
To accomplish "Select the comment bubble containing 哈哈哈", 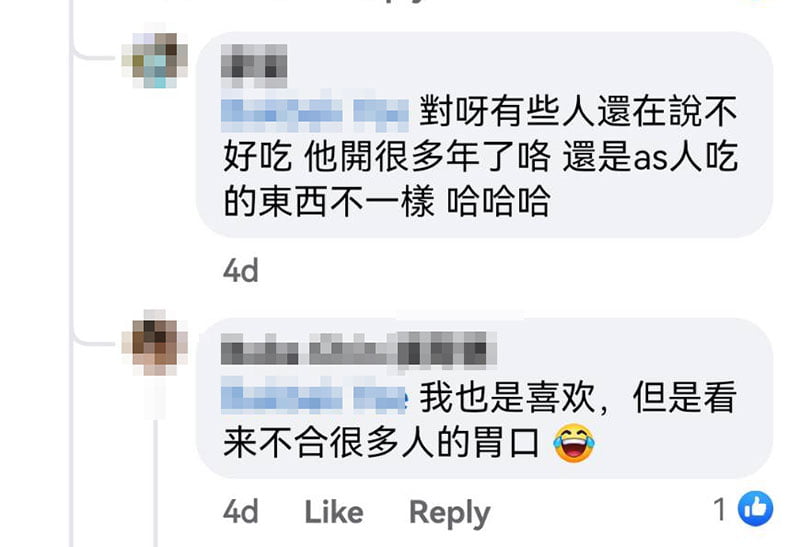I will pyautogui.click(x=484, y=134).
